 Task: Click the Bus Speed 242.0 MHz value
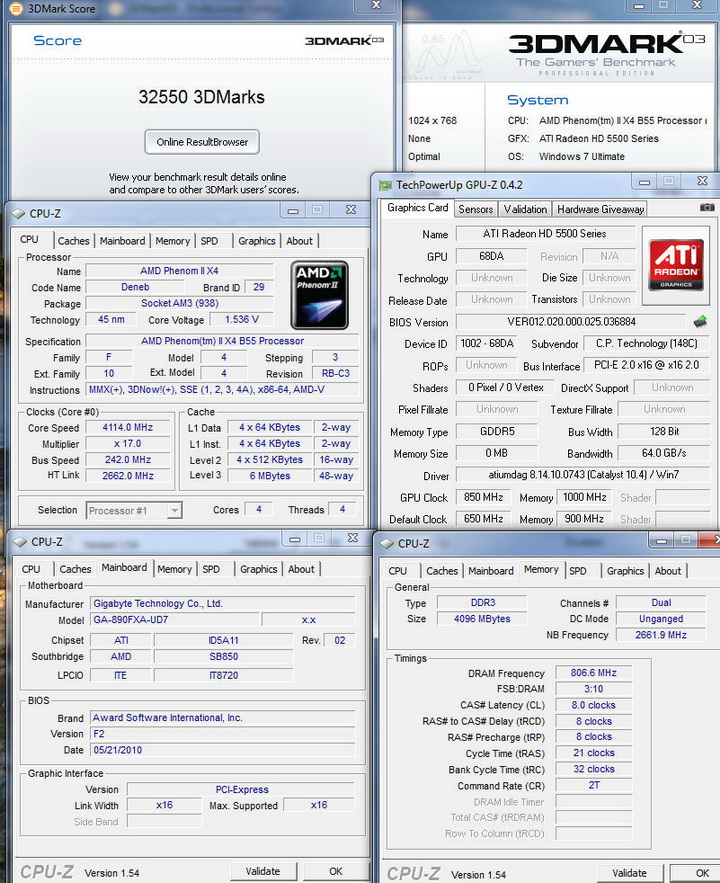point(128,460)
